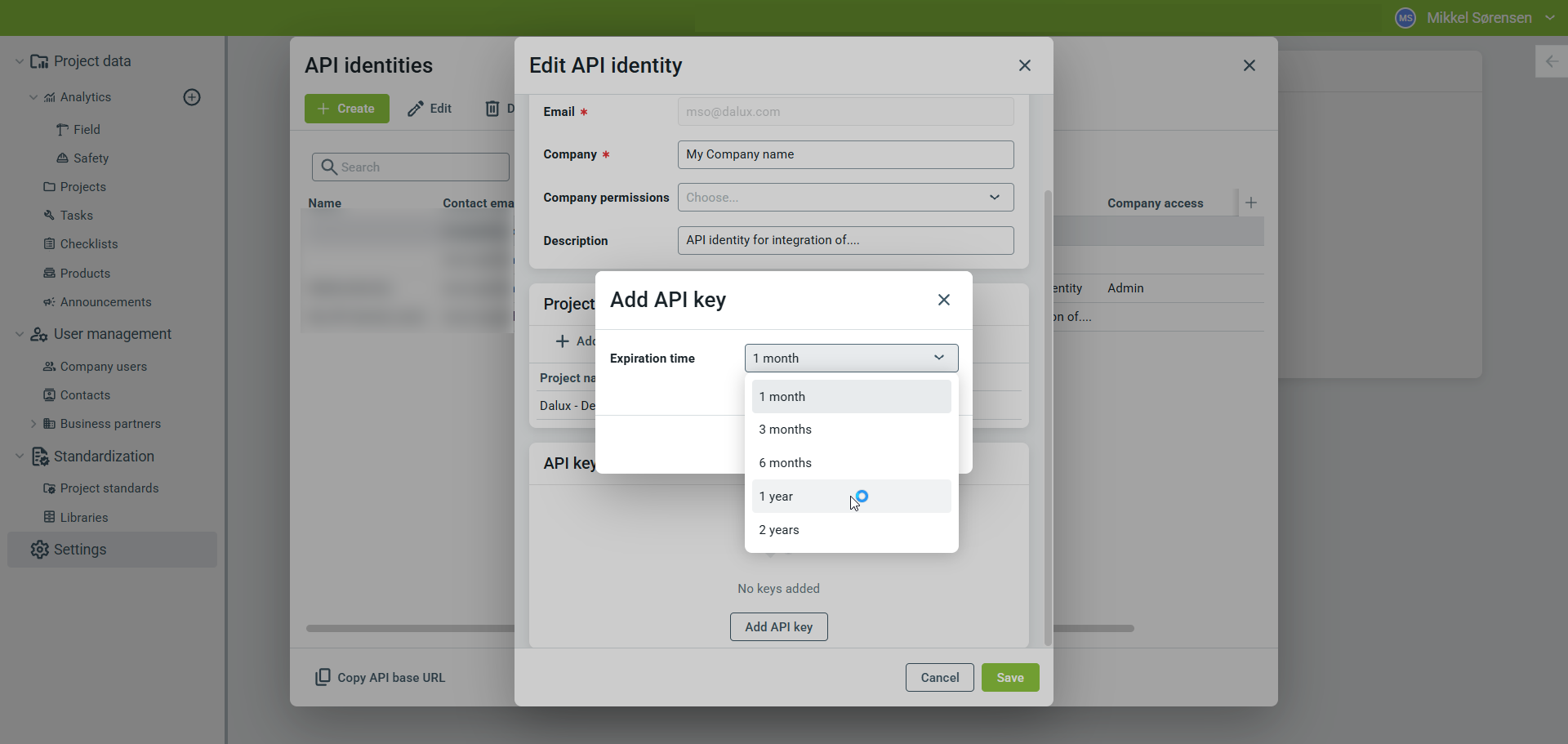Click the Add API key button
The image size is (1568, 744).
pos(778,627)
